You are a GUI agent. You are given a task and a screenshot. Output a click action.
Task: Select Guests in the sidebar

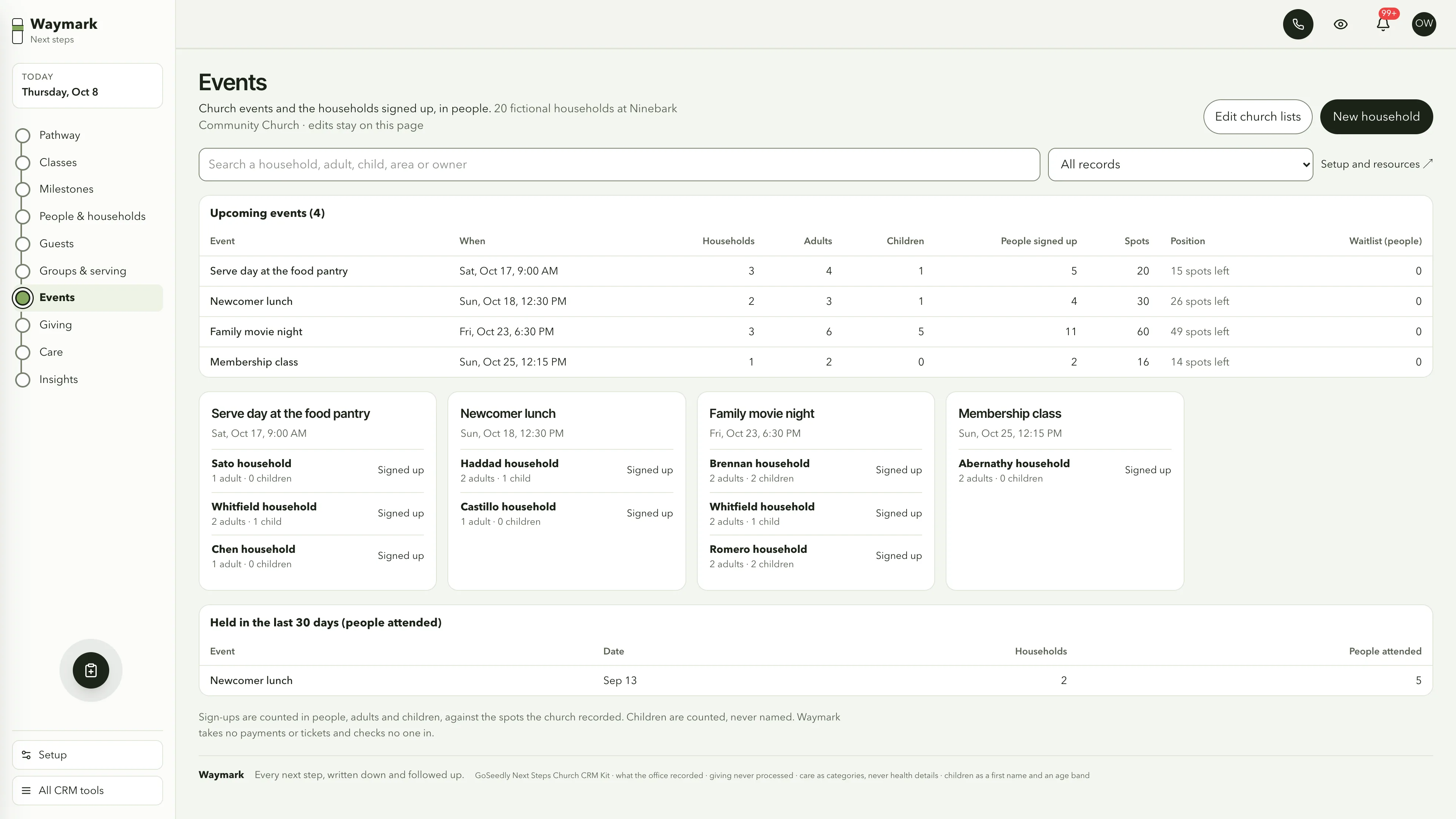tap(56, 243)
